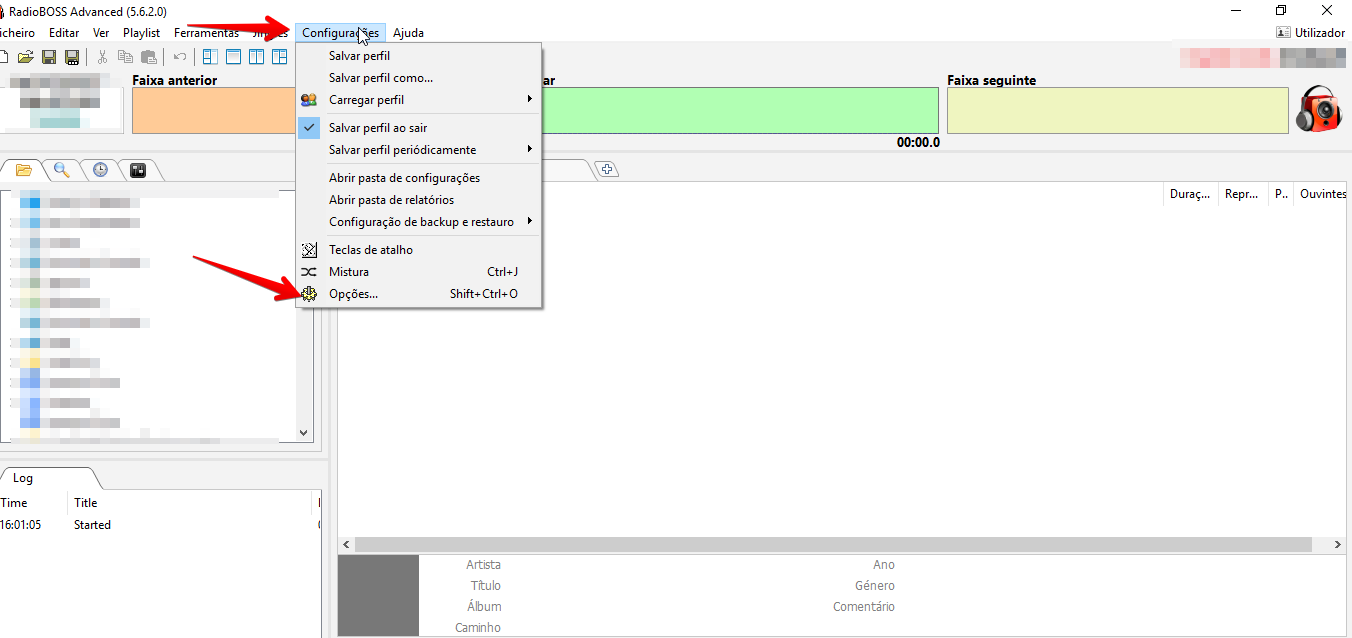
Task: Click the green current track progress panel
Action: pyautogui.click(x=740, y=110)
